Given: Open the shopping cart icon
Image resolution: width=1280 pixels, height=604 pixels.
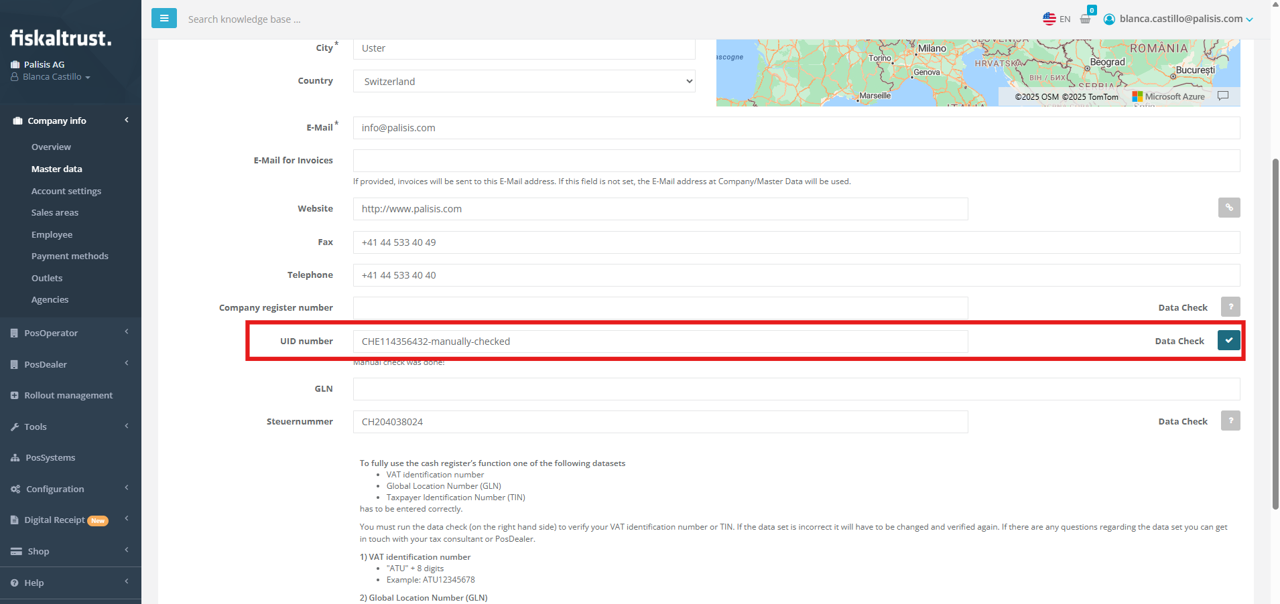Looking at the screenshot, I should 1085,18.
